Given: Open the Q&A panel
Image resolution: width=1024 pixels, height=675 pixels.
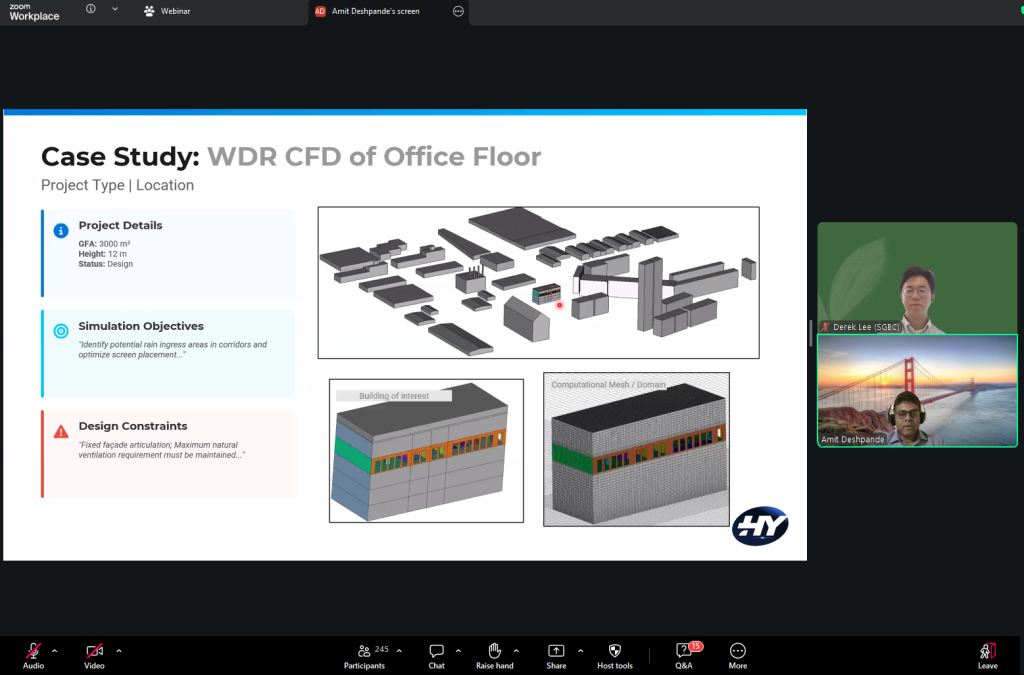Looking at the screenshot, I should 684,652.
